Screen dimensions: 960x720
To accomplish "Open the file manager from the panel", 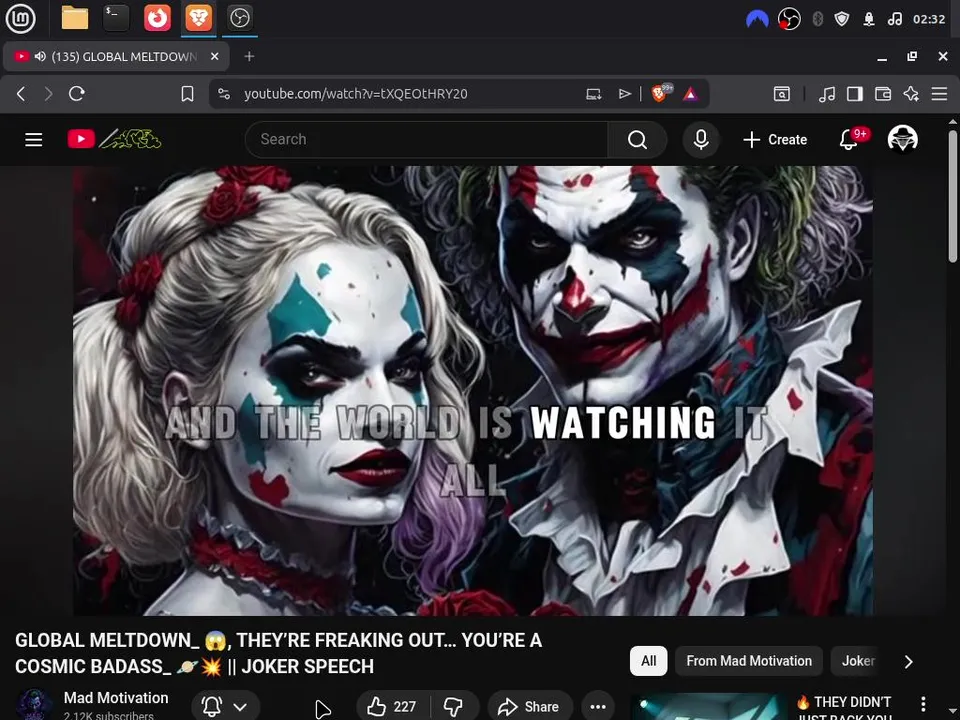I will tap(75, 18).
